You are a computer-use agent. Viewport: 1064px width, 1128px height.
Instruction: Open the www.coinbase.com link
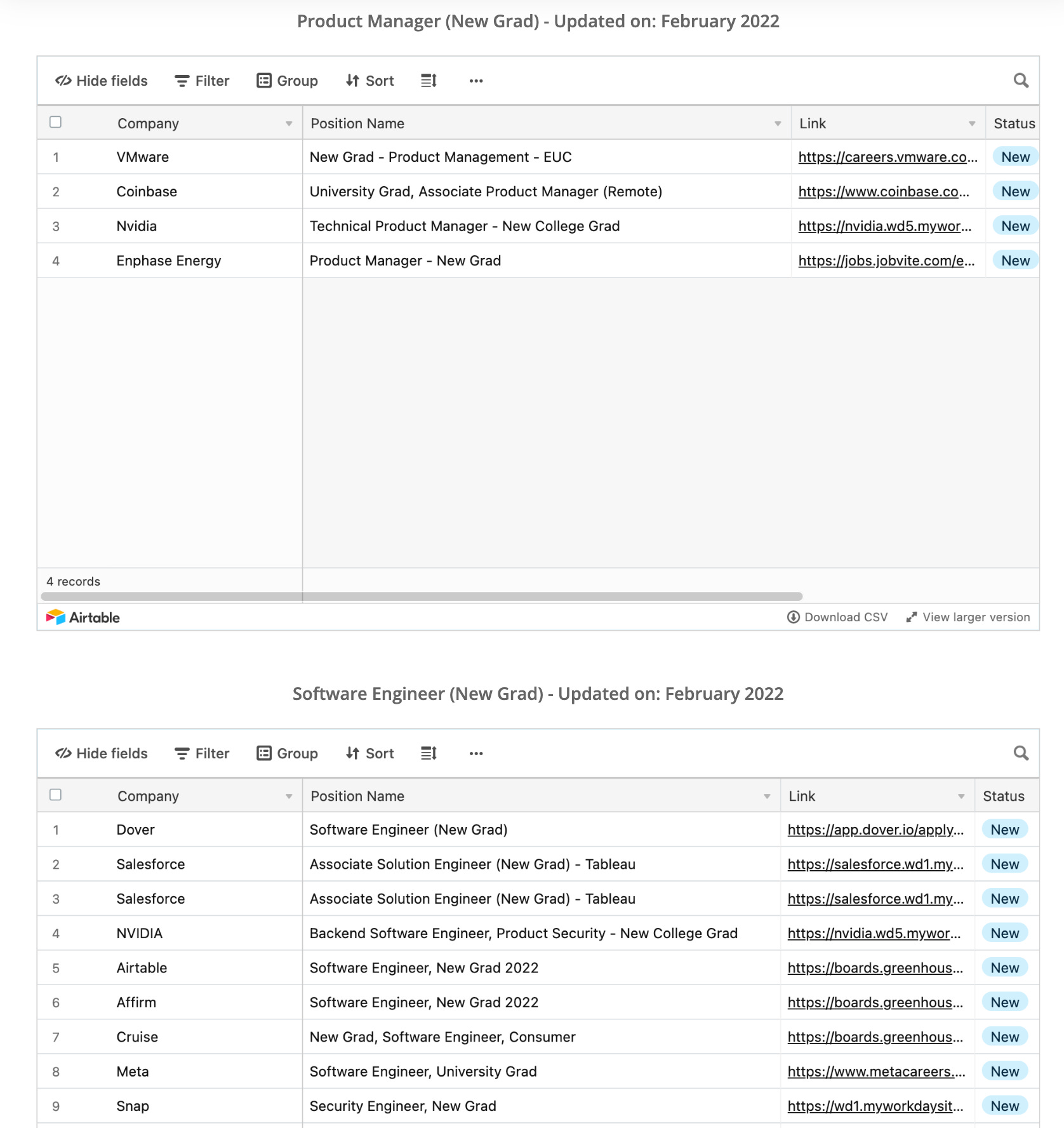(884, 192)
